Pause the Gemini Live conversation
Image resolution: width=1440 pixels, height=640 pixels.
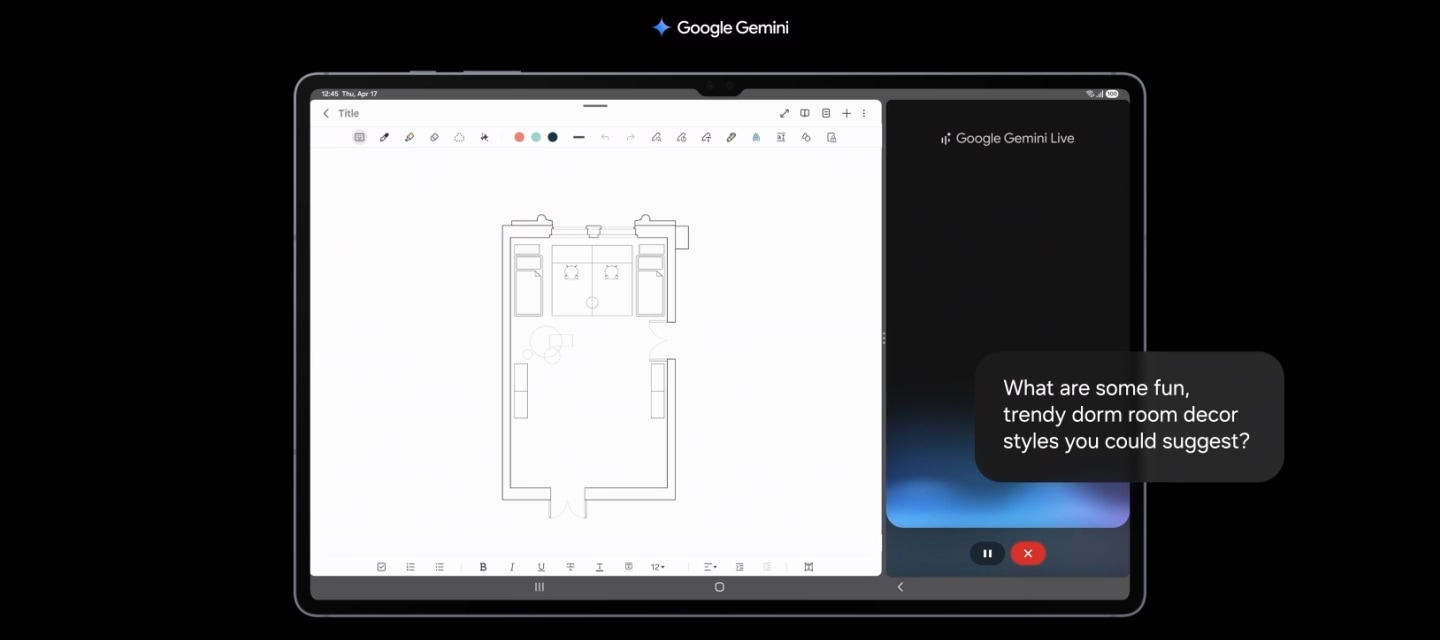click(987, 553)
